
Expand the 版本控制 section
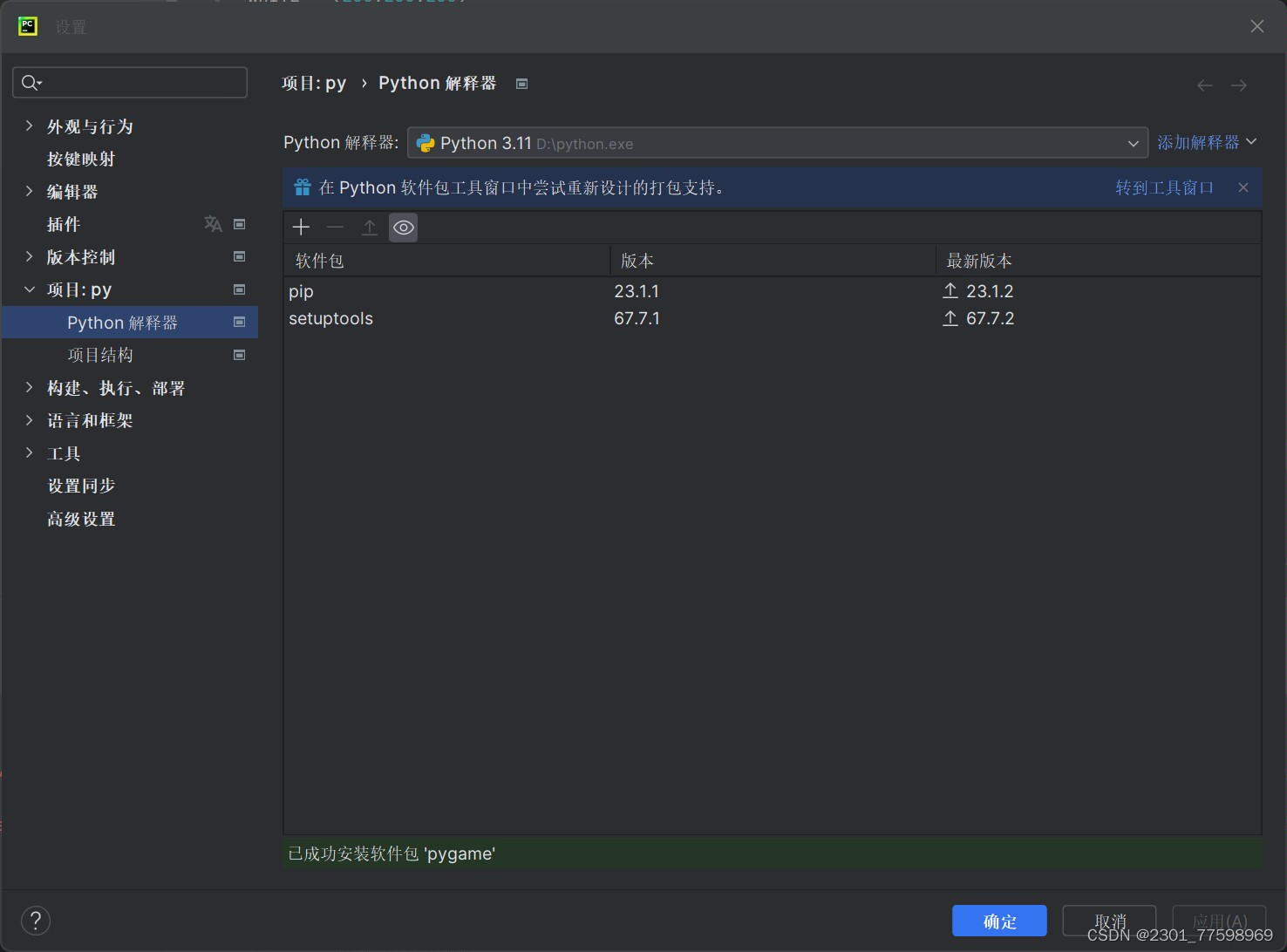(29, 256)
